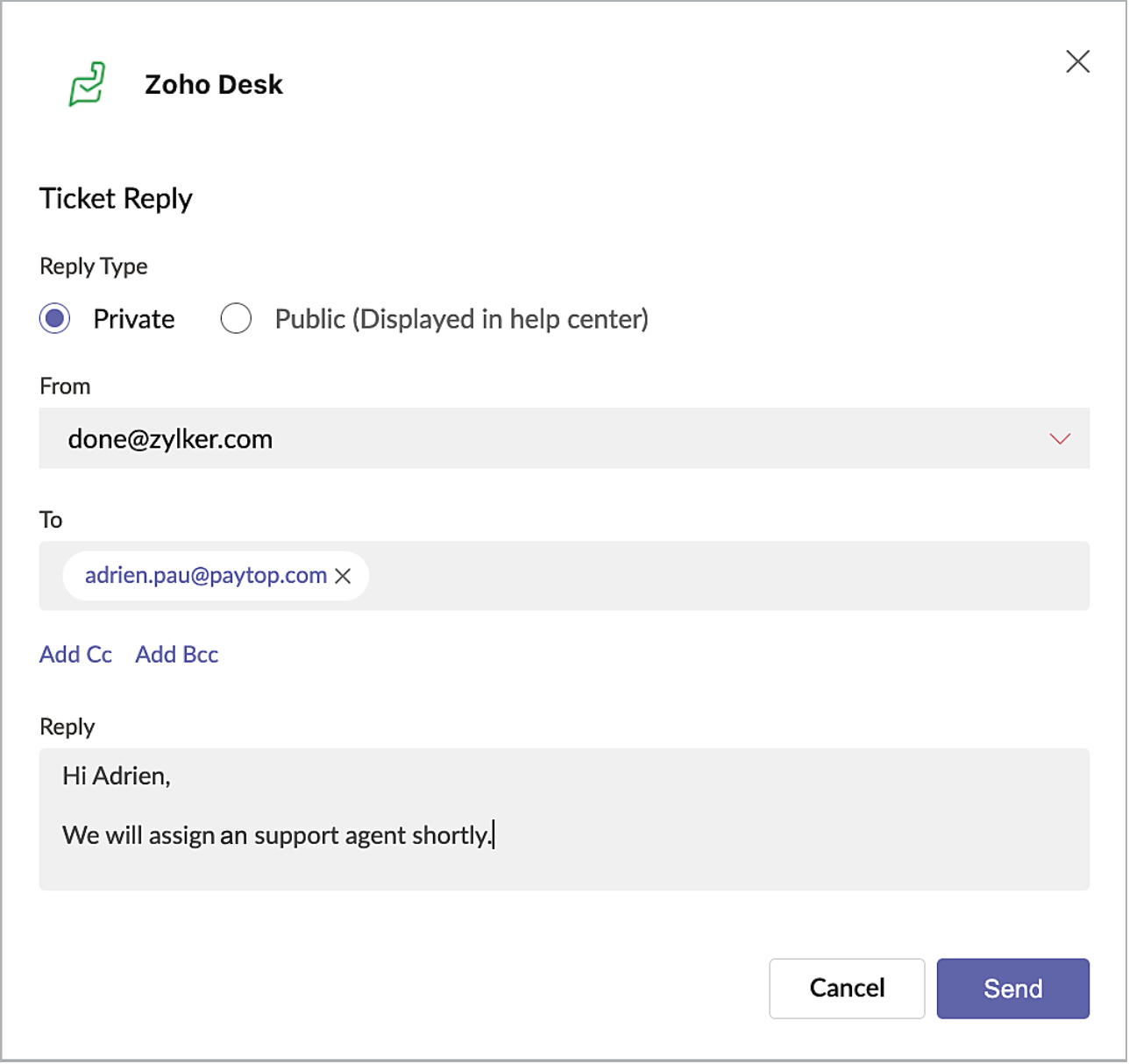
Task: Click on the "Hi Adrien," line
Action: [x=117, y=776]
